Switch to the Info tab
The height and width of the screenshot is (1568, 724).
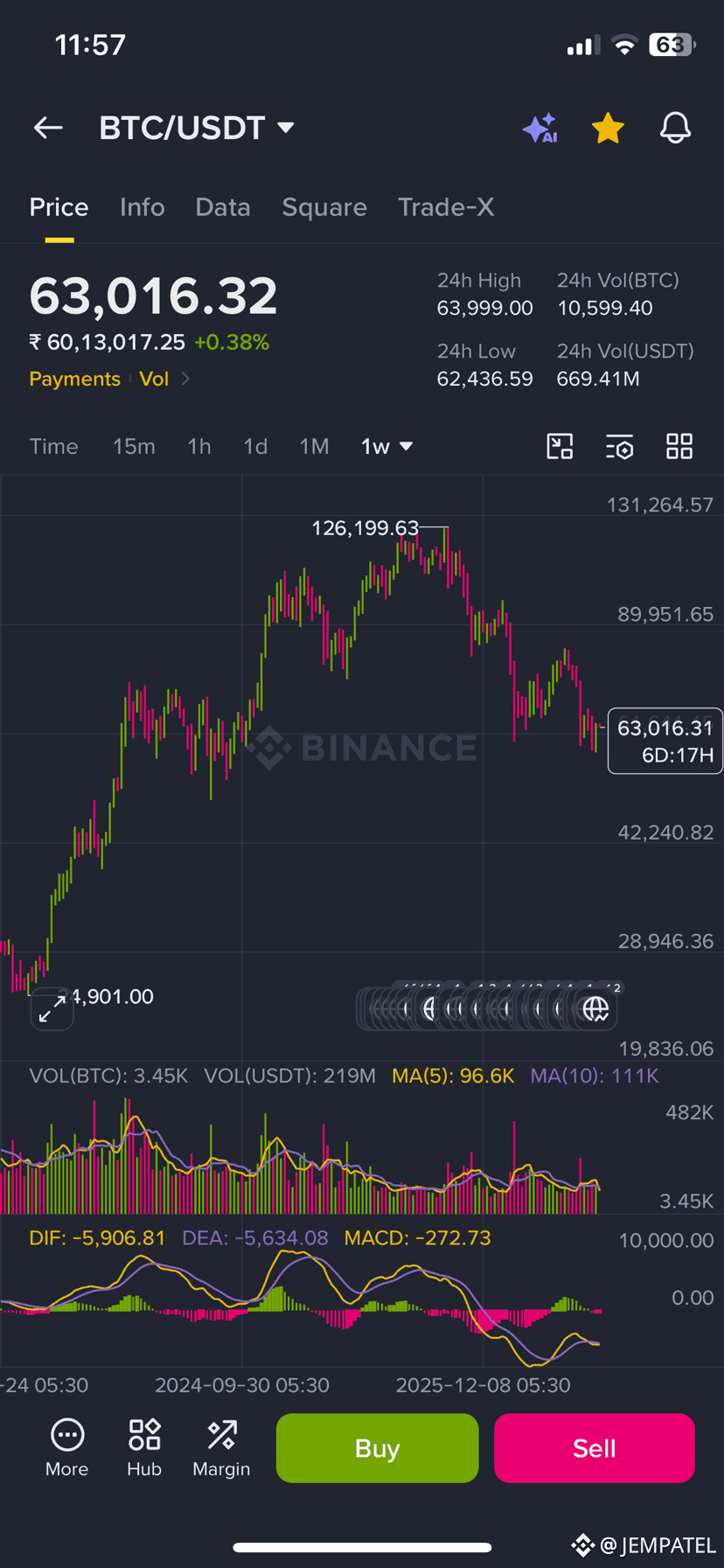pyautogui.click(x=142, y=207)
